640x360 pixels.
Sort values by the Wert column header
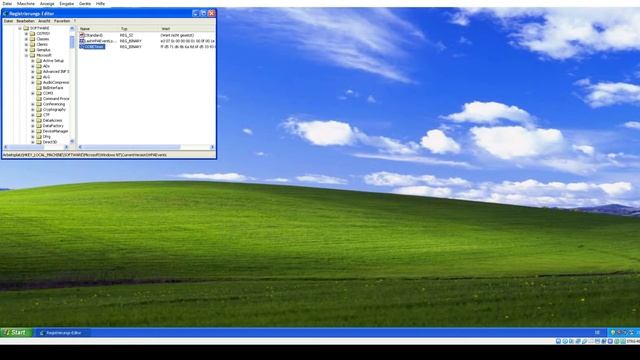point(187,29)
